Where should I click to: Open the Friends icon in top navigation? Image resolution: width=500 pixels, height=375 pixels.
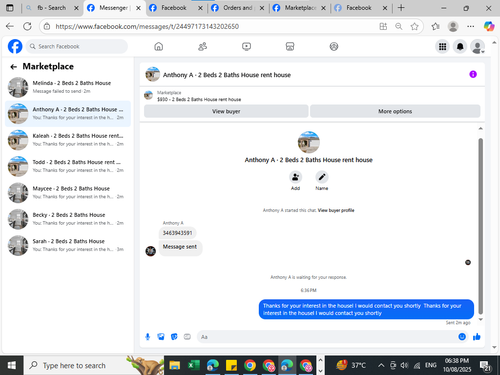(x=202, y=47)
